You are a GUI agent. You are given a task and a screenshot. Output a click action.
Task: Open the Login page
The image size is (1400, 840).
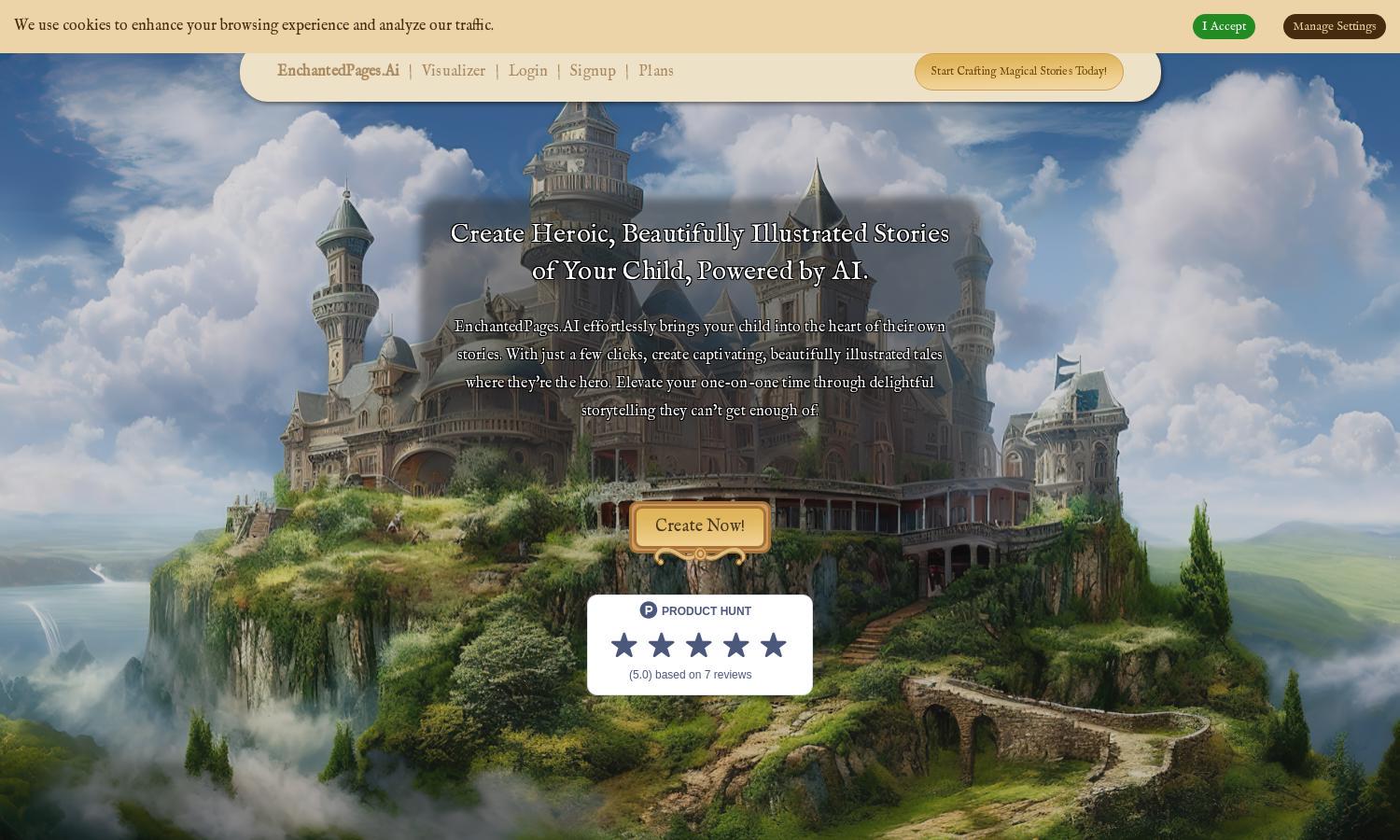point(528,71)
